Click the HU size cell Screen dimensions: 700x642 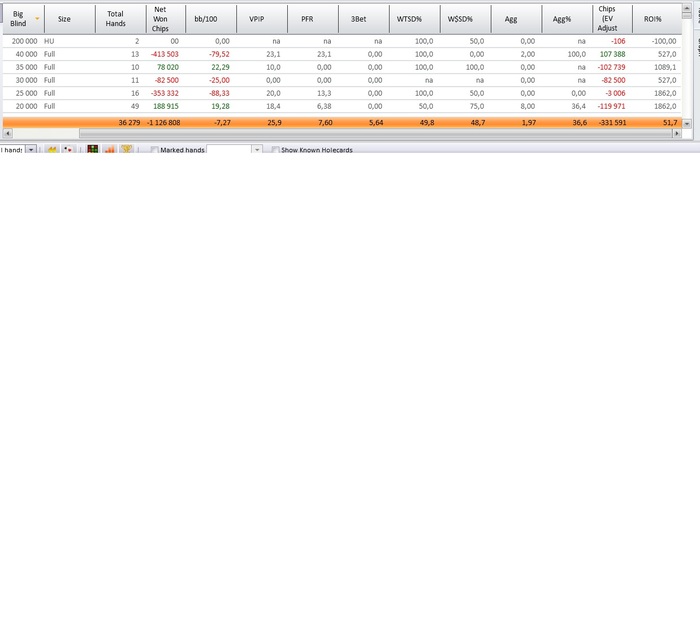49,41
